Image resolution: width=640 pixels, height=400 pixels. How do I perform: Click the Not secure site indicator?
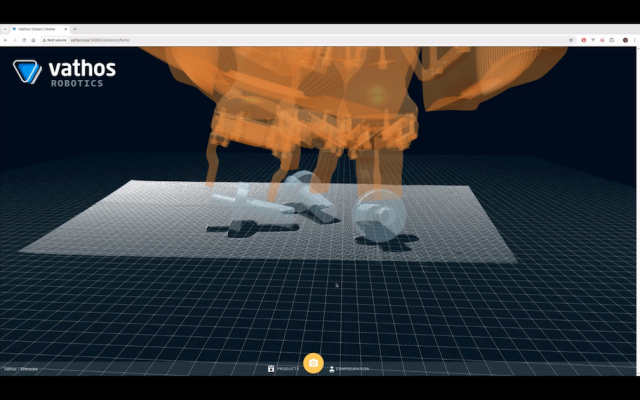click(54, 40)
